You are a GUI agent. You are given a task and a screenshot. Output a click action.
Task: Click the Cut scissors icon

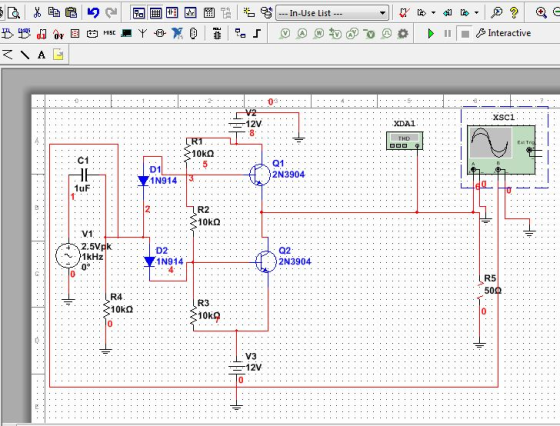(37, 12)
